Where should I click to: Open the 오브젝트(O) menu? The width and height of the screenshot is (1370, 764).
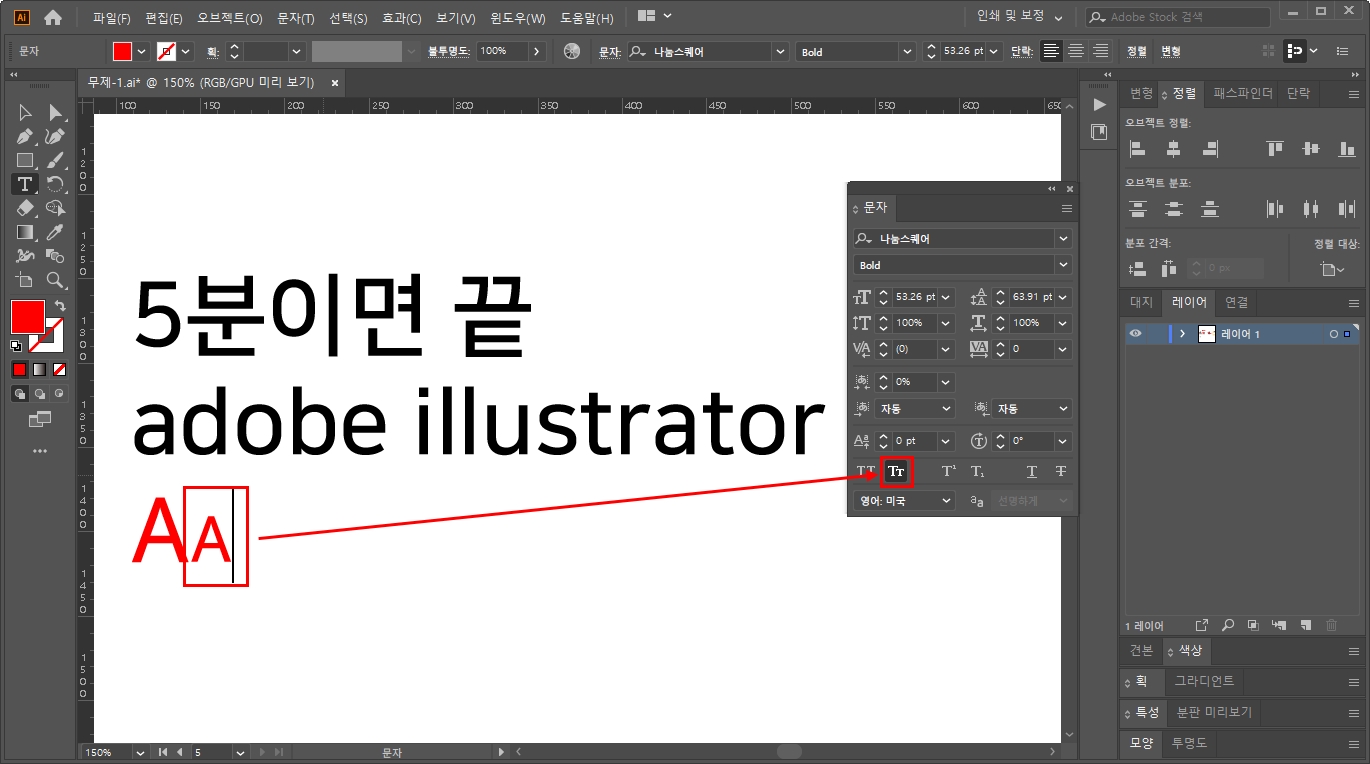point(230,18)
